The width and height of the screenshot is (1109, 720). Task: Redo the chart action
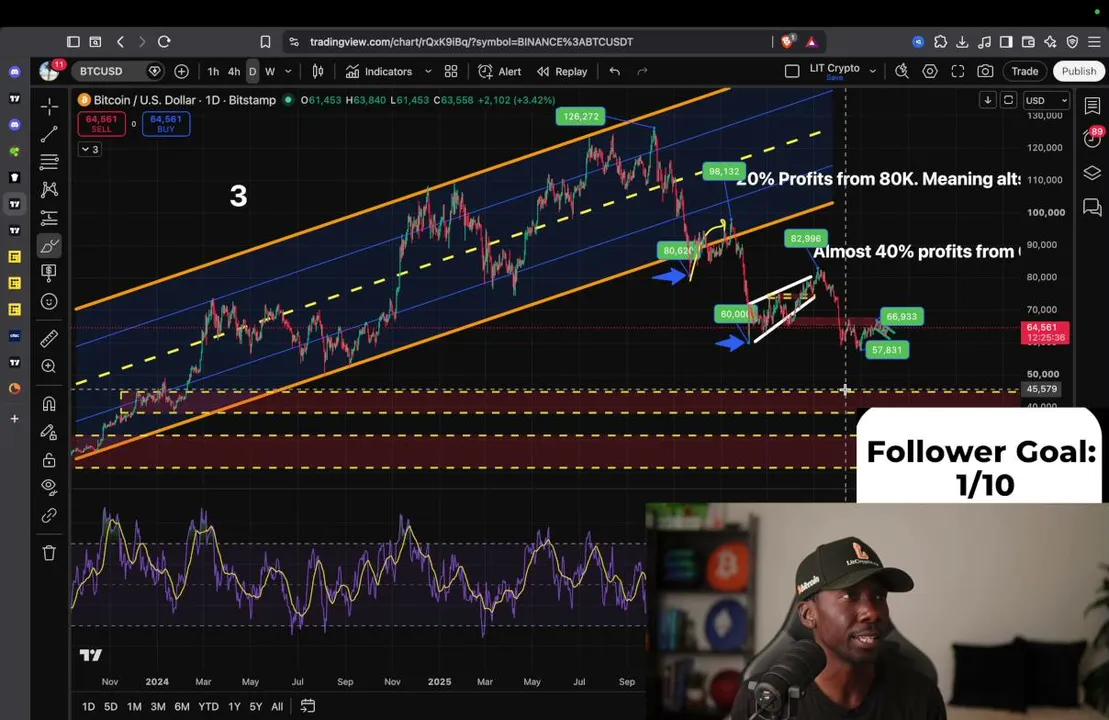(642, 71)
